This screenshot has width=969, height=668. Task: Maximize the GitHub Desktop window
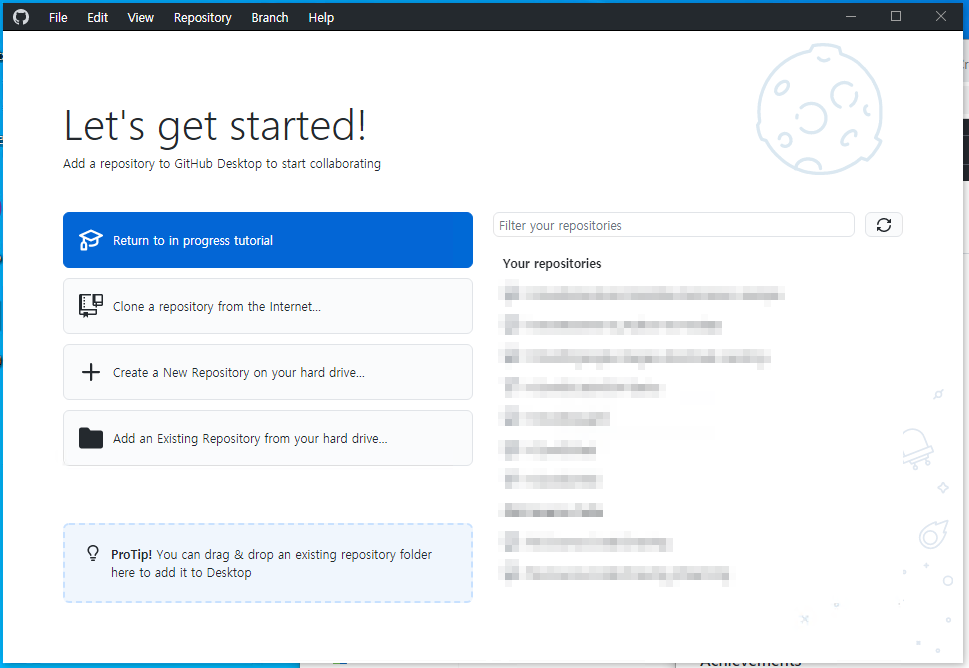(x=896, y=17)
